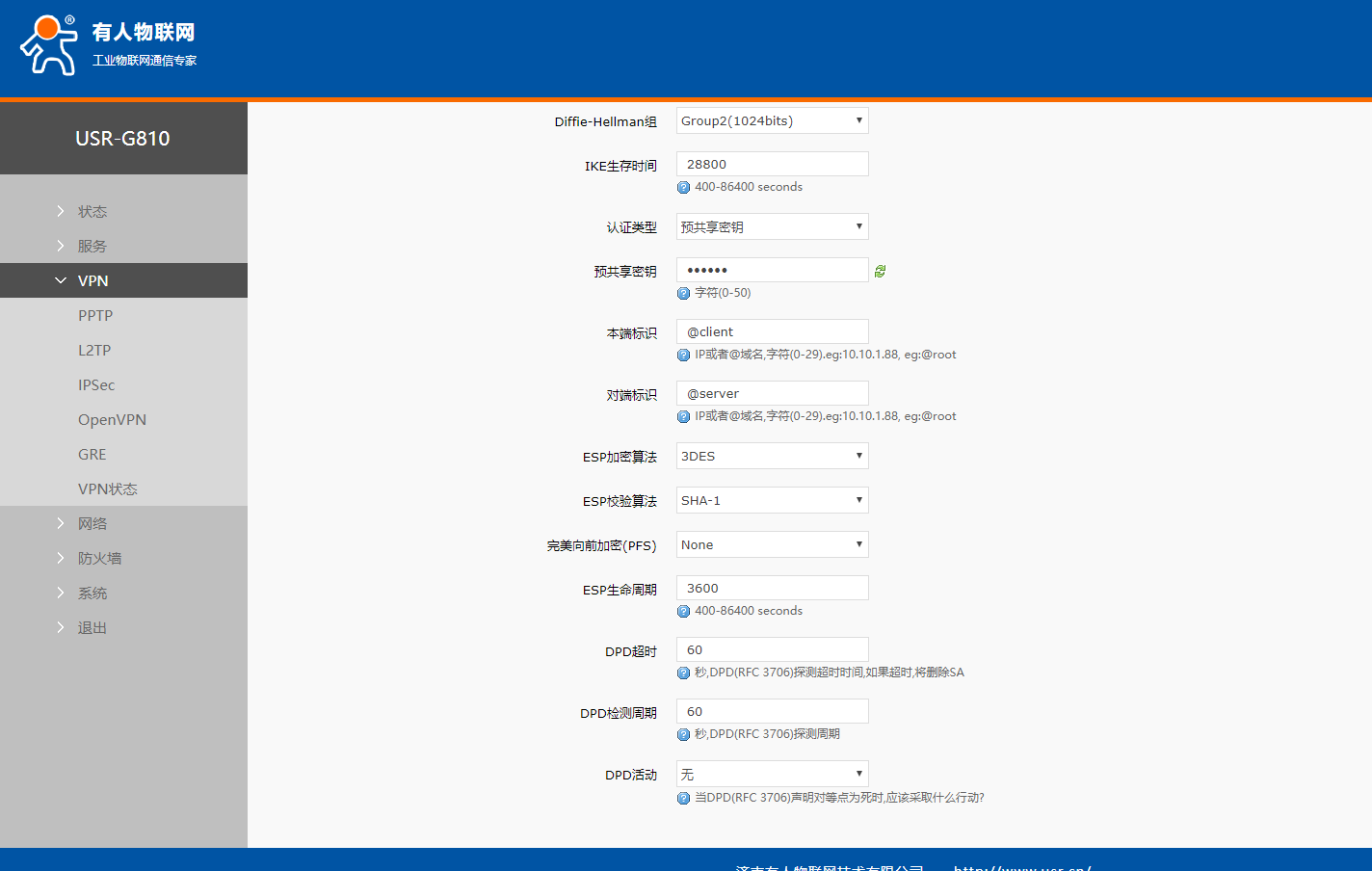Screen dimensions: 1372x871
Task: Click the help icon under DPD活动 dropdown
Action: [683, 799]
